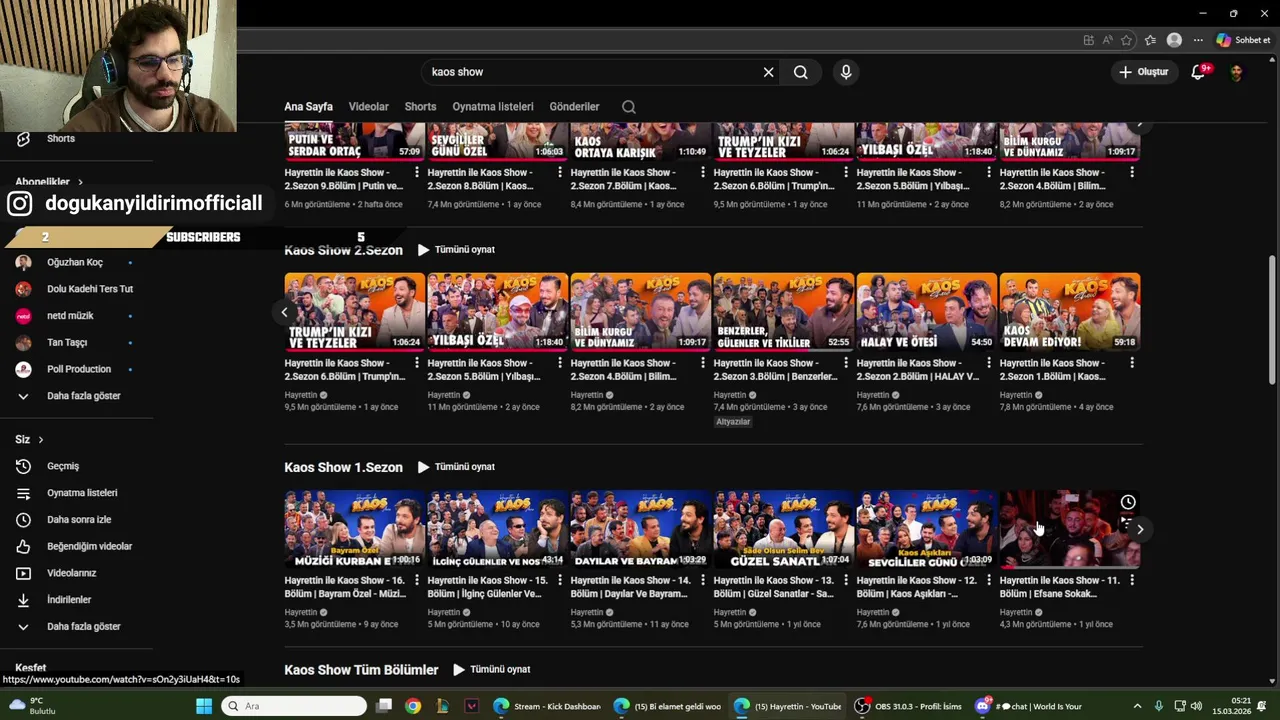Expand Abonelikler section chevron
1280x720 pixels.
click(80, 182)
